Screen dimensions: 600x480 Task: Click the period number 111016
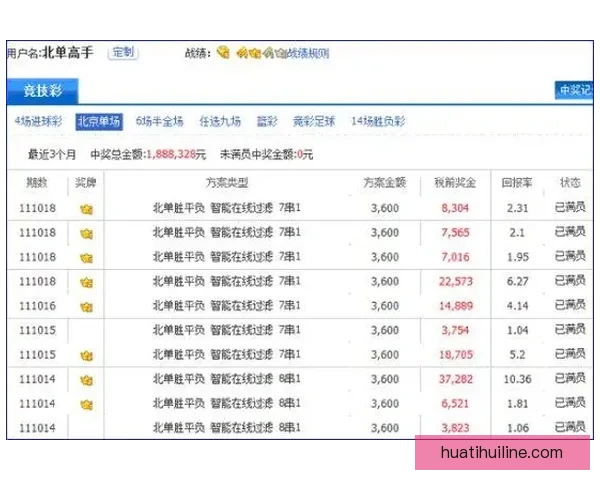click(38, 306)
